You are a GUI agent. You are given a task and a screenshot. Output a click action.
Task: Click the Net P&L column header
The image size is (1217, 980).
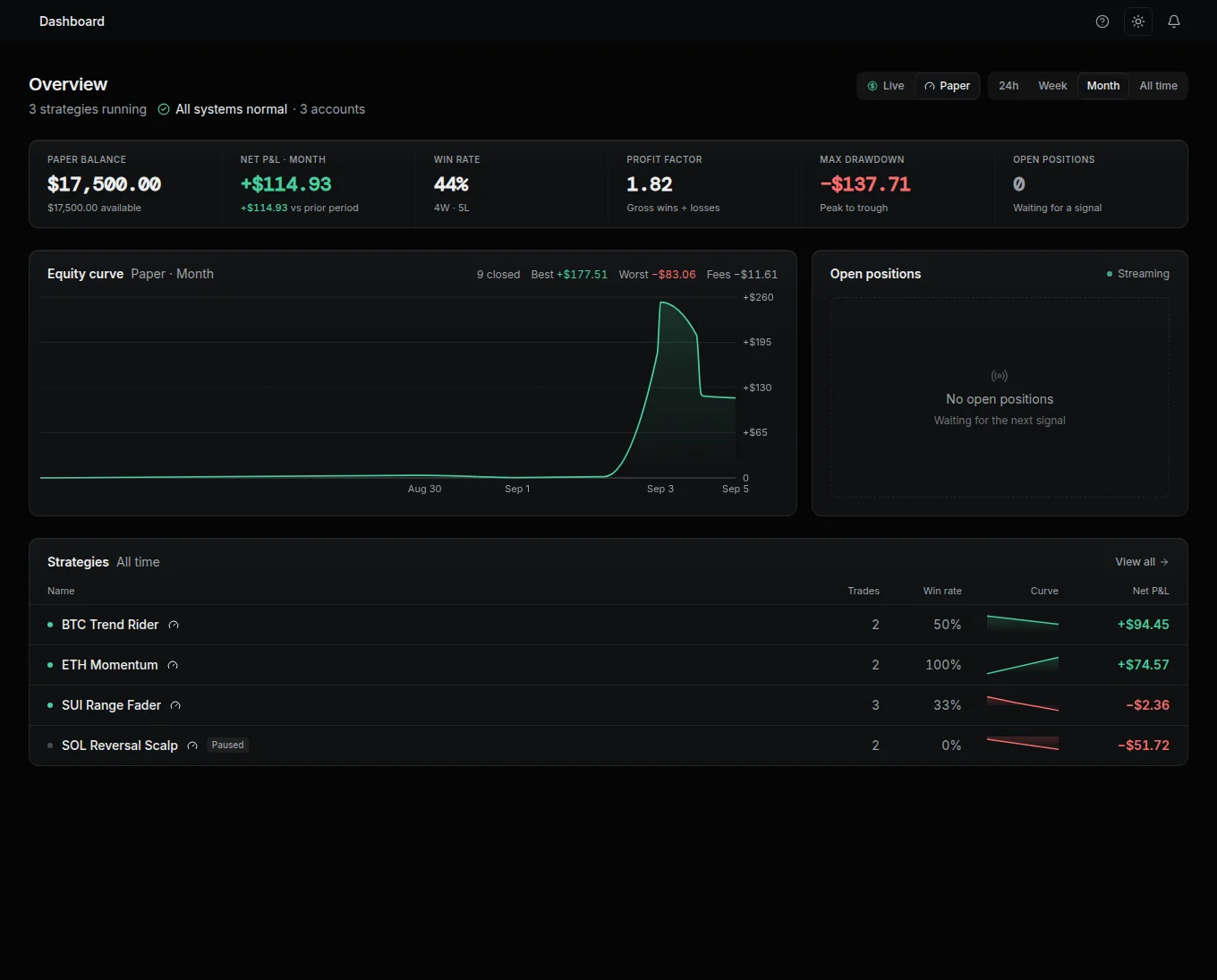1151,591
